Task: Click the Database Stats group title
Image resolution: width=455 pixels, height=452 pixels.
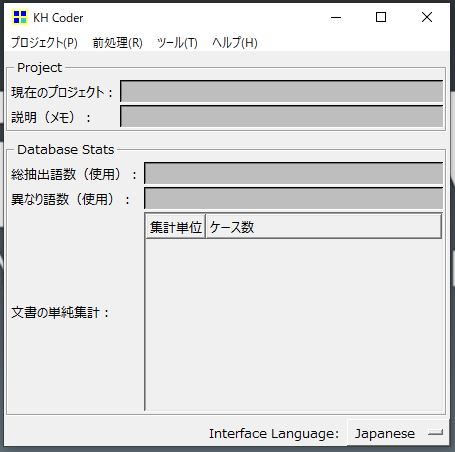Action: (66, 149)
